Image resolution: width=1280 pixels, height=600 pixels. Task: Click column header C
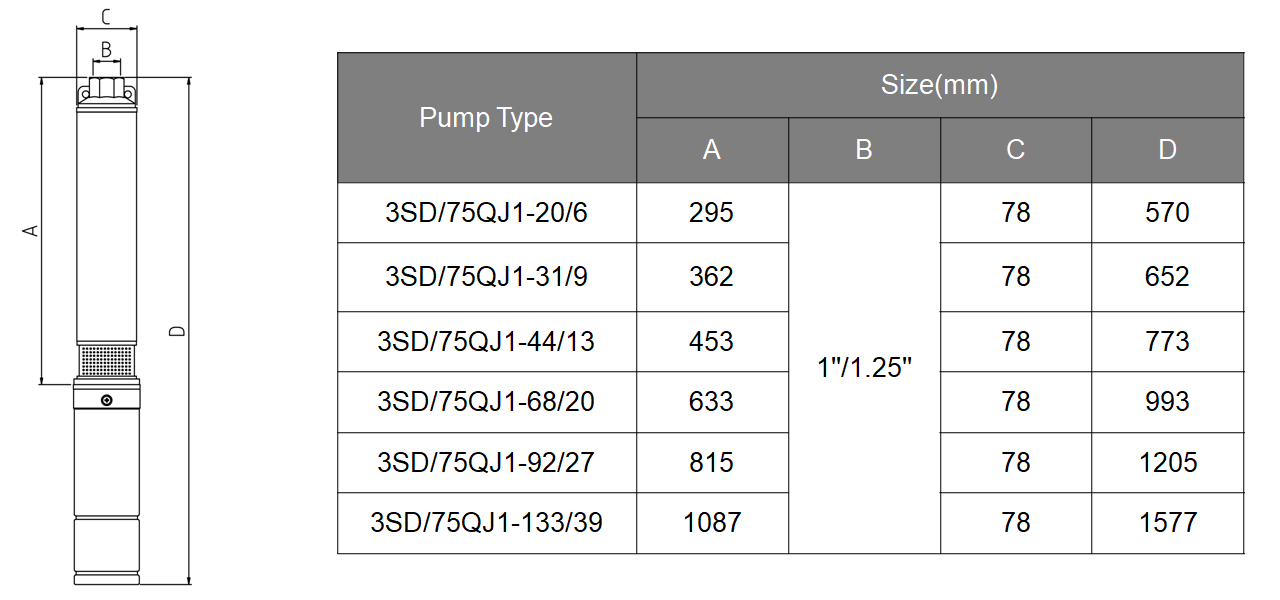point(1016,151)
